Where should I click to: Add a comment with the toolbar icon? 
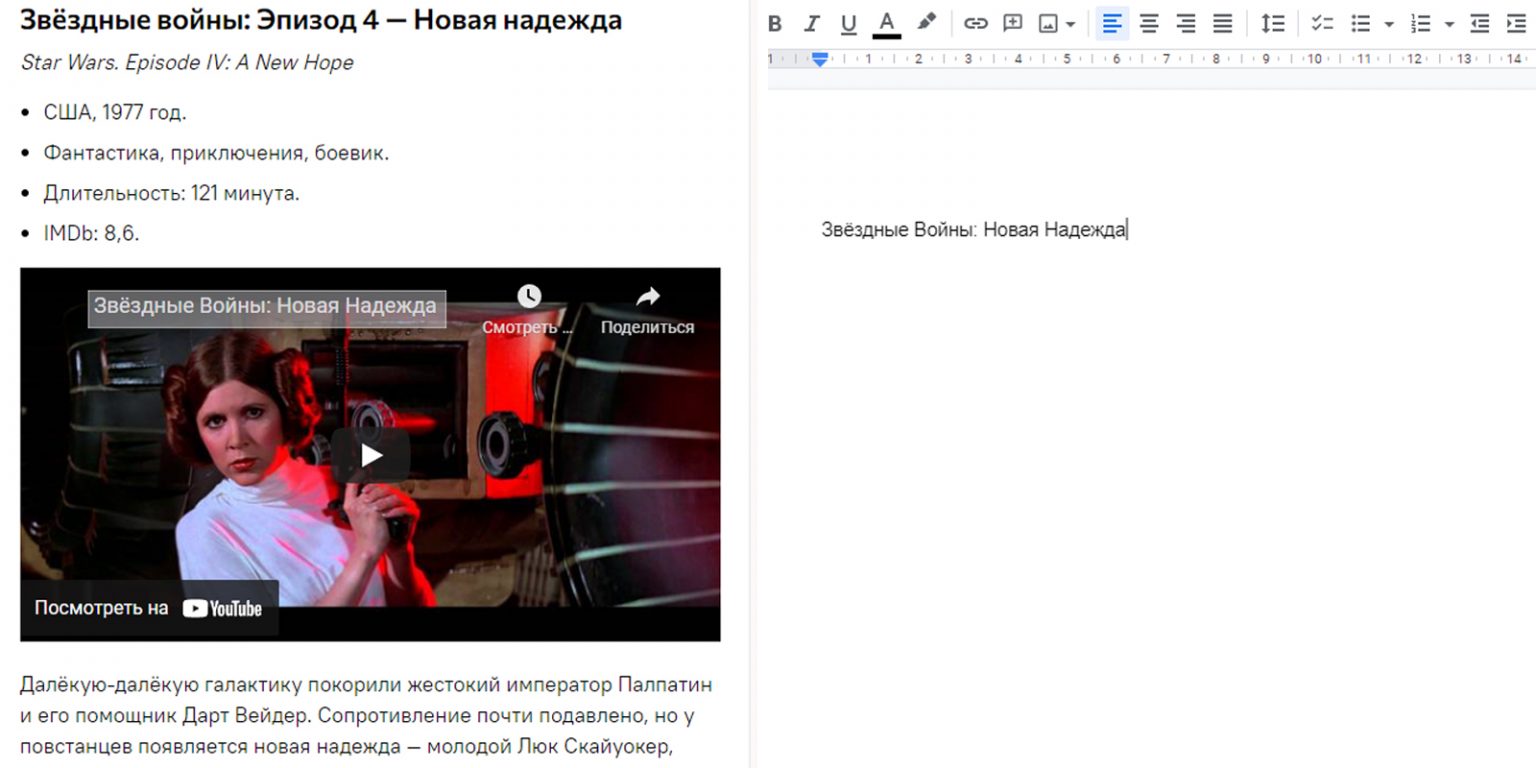(x=1012, y=23)
